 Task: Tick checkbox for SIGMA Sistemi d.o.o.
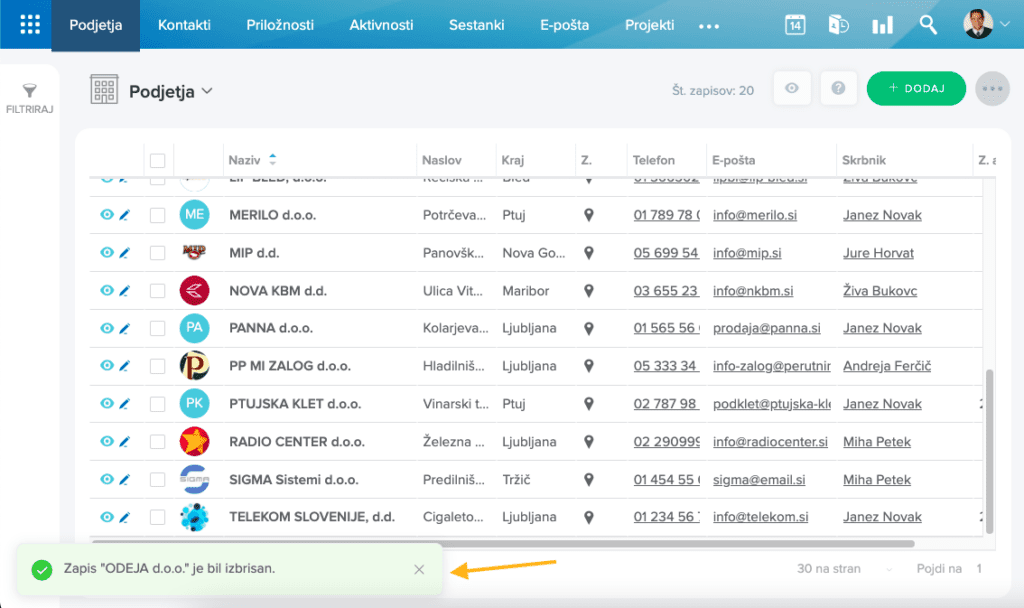tap(157, 480)
